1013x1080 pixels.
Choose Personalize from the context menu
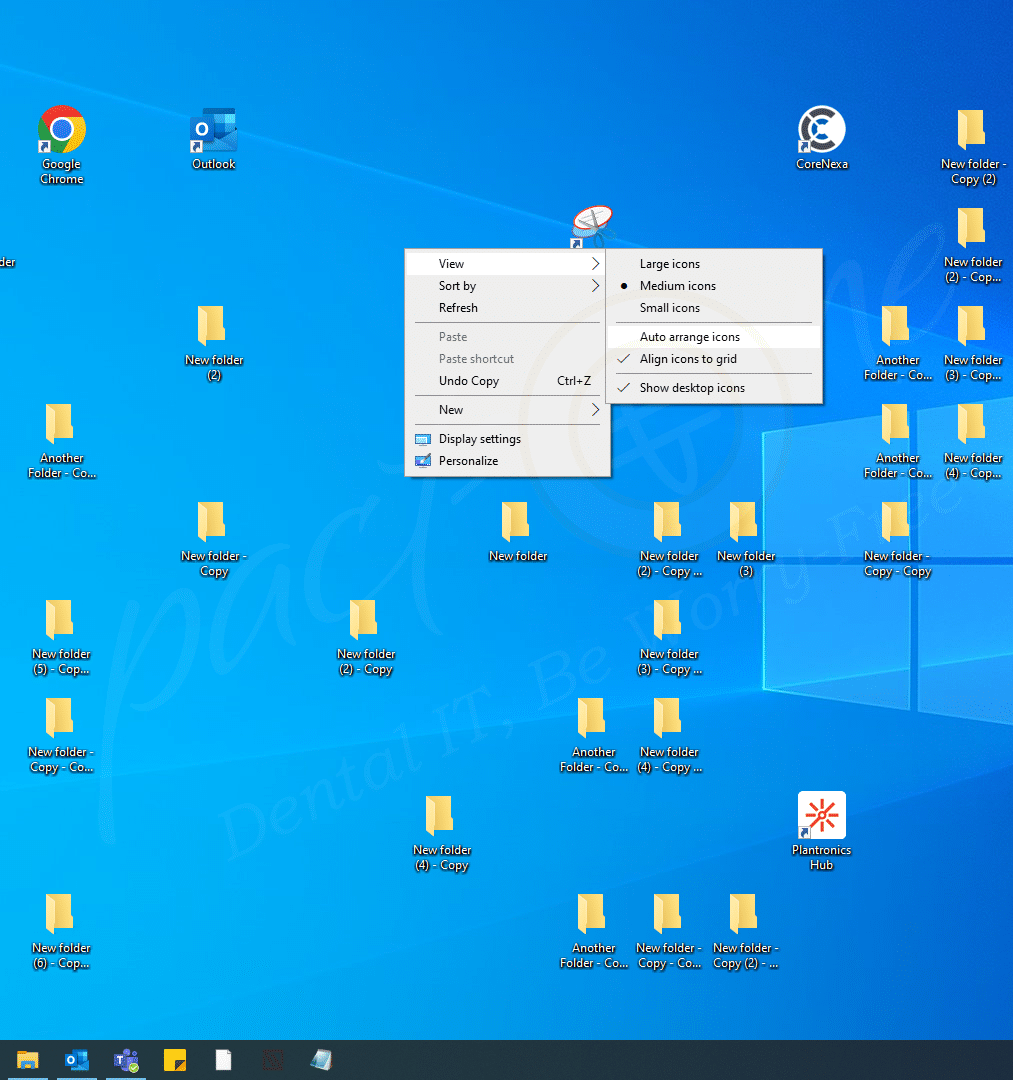click(x=467, y=460)
